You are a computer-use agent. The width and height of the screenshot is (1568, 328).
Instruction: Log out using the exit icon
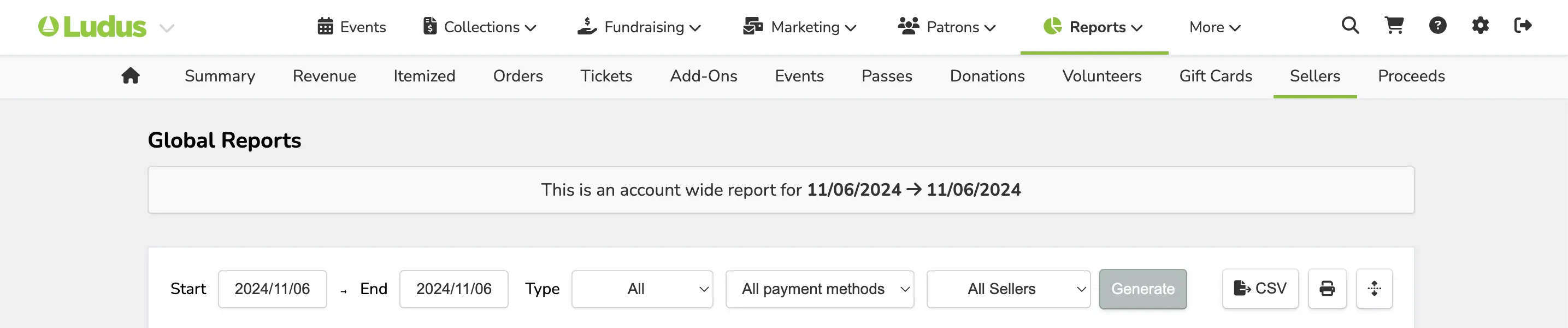[x=1522, y=26]
